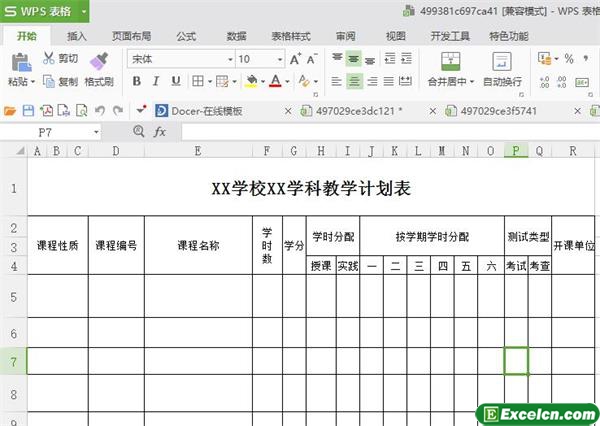Viewport: 600px width, 426px height.
Task: Select row header 5
Action: (13, 297)
